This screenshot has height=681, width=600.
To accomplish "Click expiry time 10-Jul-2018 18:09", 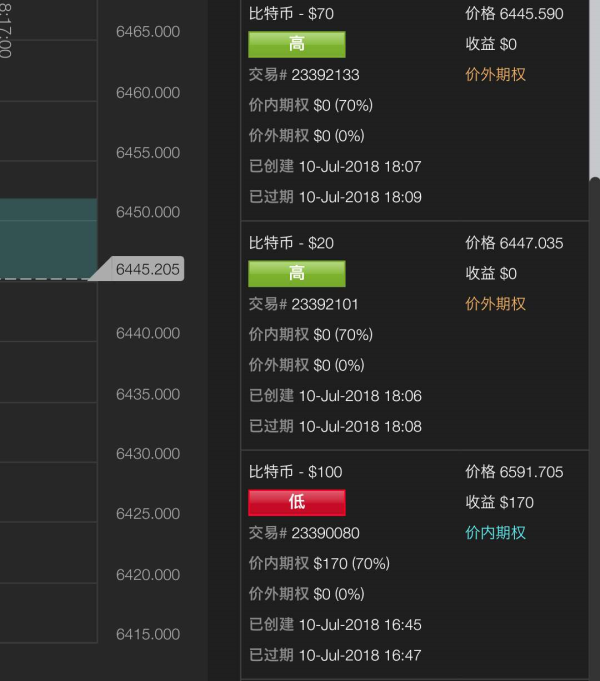I will click(360, 197).
